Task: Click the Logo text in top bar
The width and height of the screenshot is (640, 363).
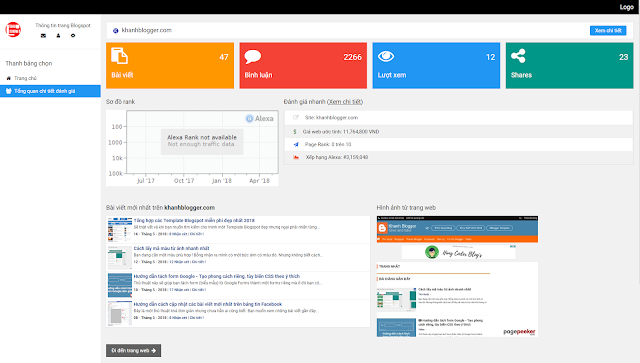Action: 627,7
